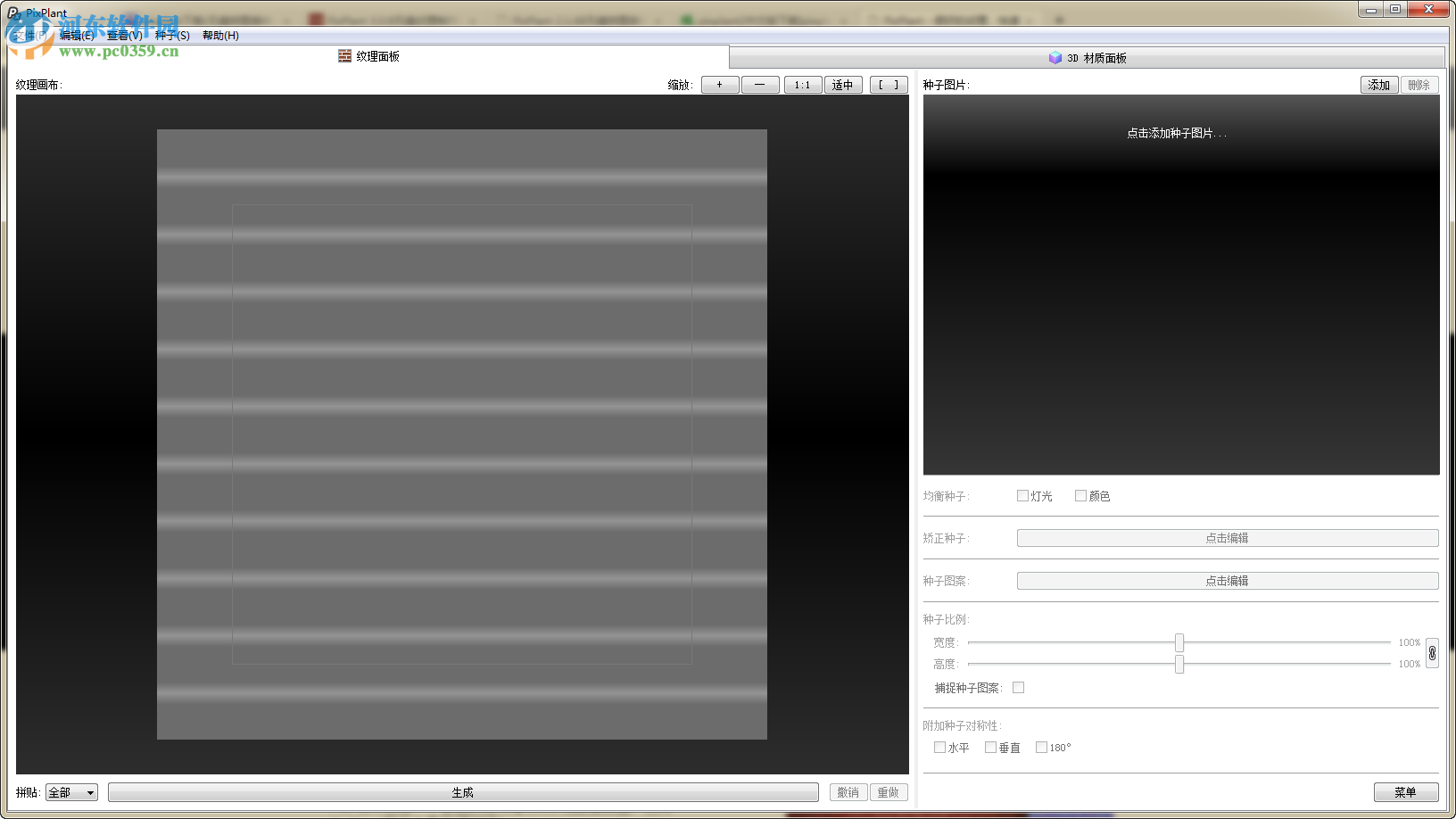Viewport: 1456px width, 819px height.
Task: Enable the 颜色 balance checkbox
Action: 1080,496
